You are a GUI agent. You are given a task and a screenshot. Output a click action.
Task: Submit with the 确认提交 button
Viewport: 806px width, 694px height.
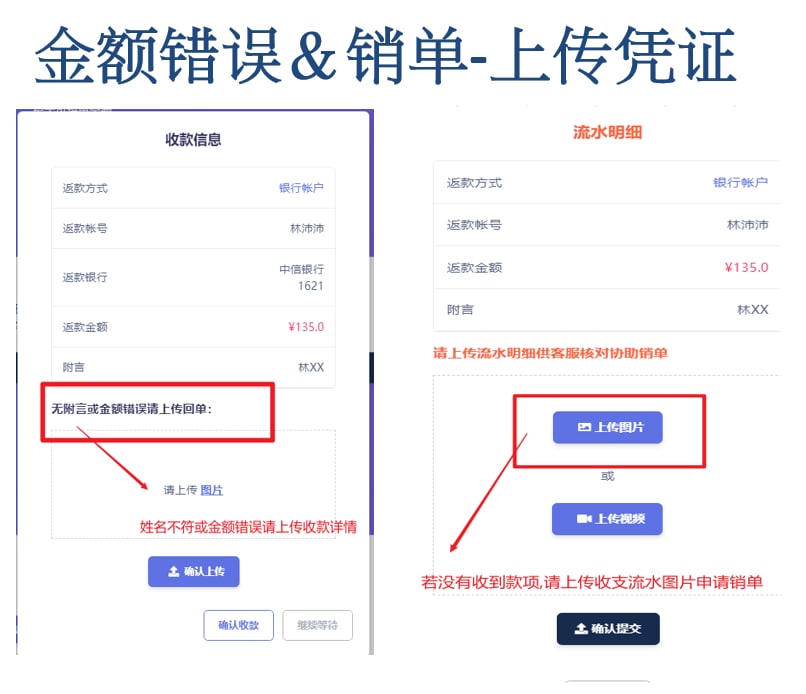(x=608, y=628)
